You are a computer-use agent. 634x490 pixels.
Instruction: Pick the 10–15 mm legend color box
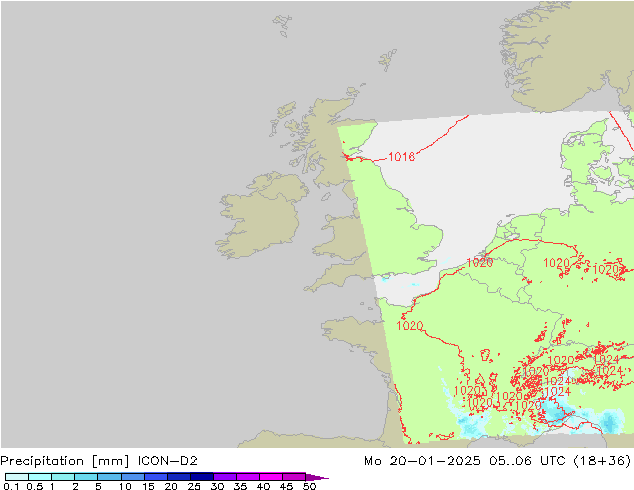[x=132, y=477]
